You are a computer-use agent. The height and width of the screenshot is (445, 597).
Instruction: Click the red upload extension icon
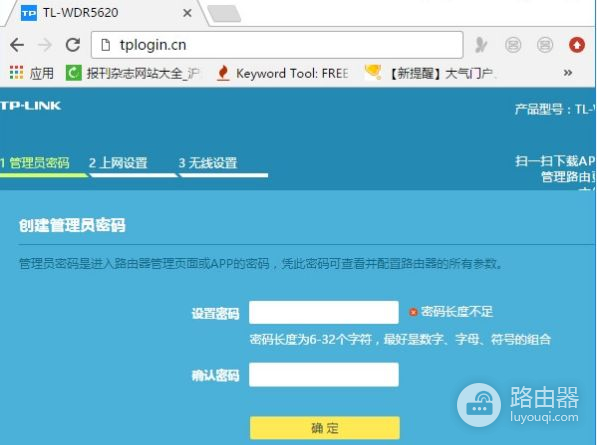point(576,45)
